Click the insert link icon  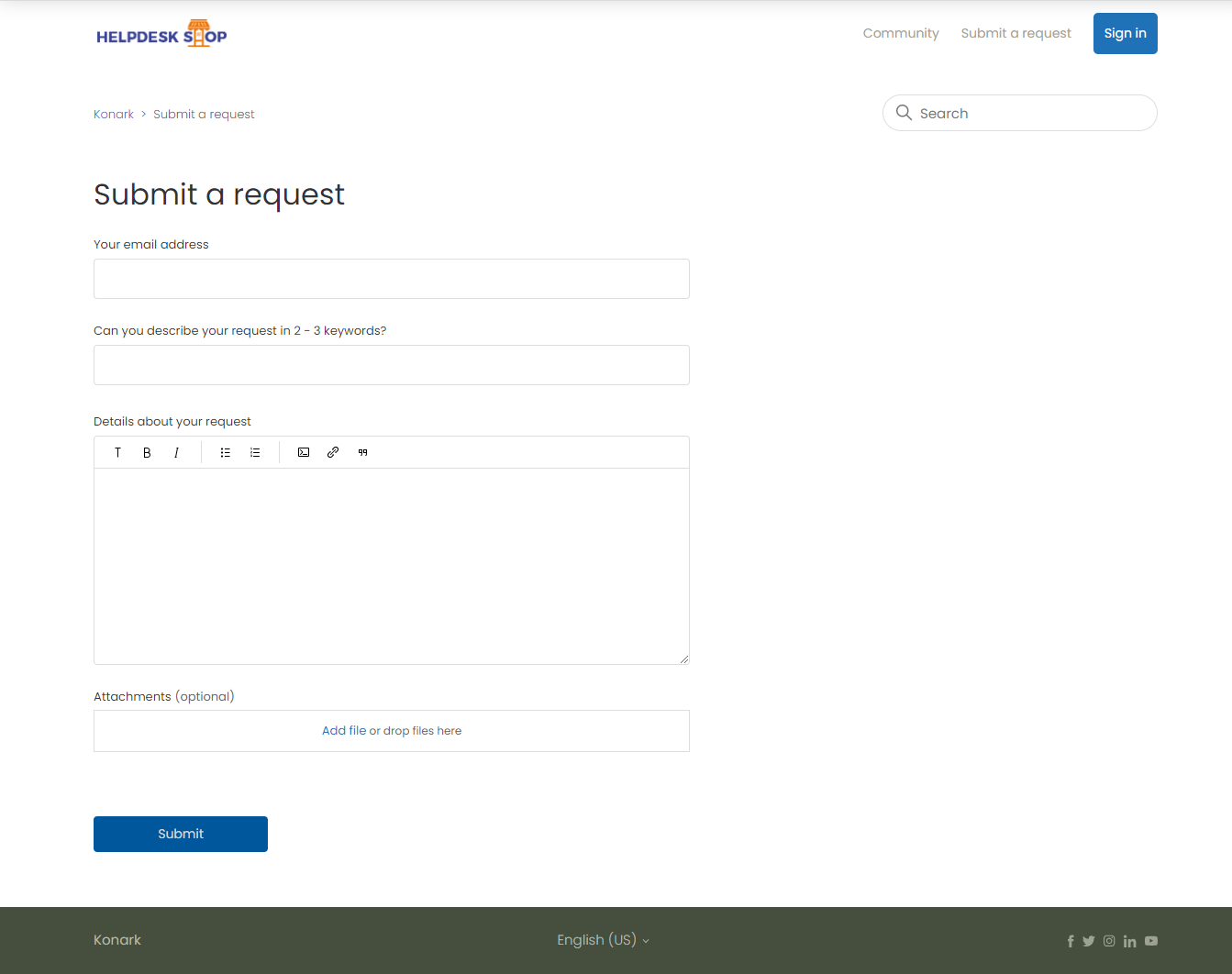[x=333, y=453]
